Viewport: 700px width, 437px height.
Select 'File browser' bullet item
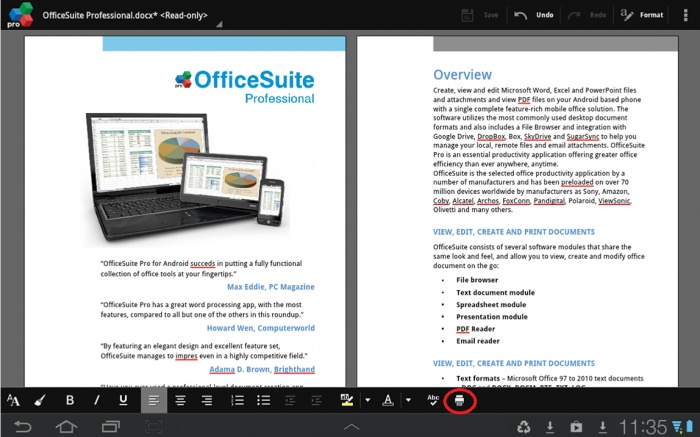[477, 280]
